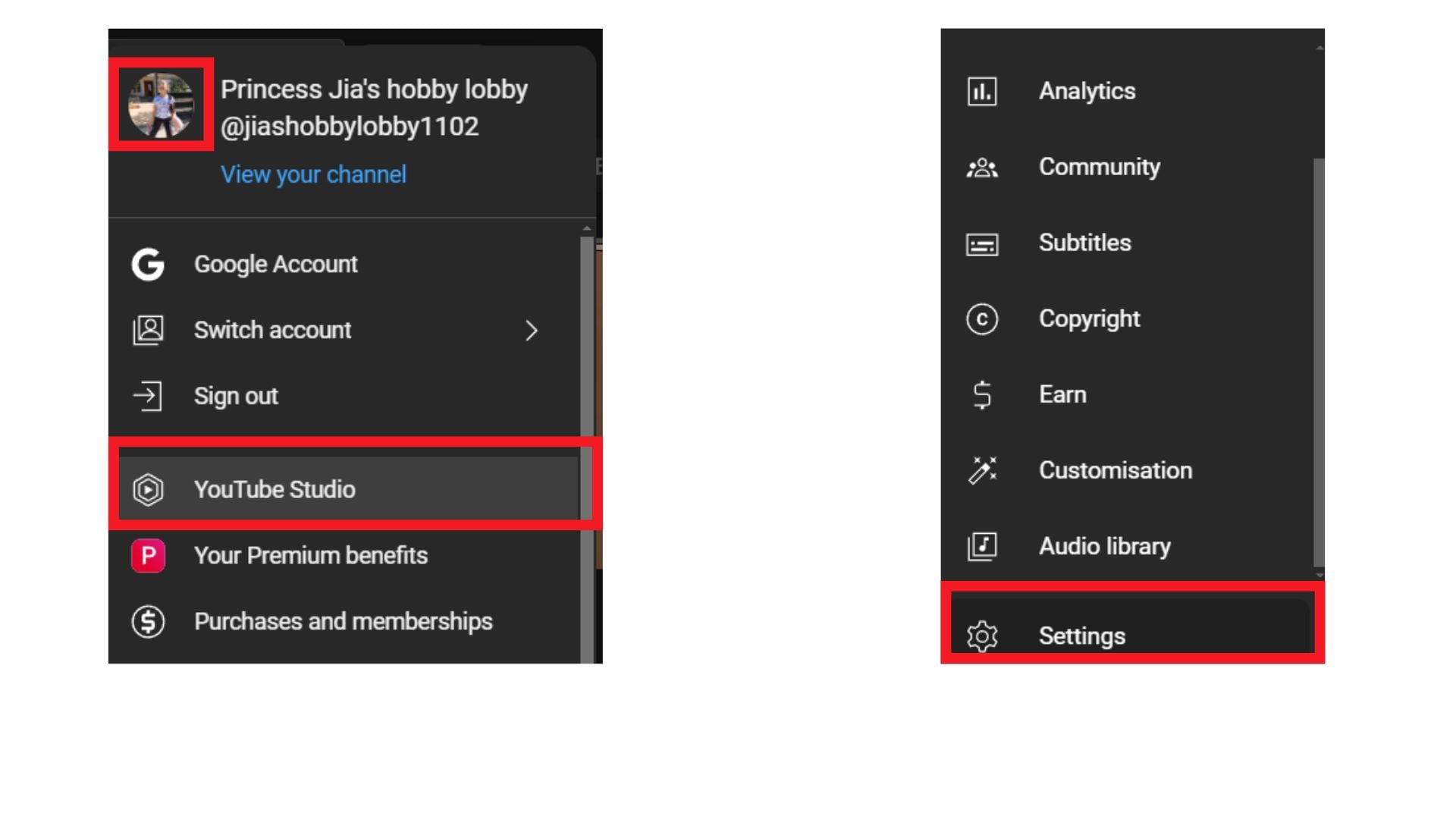Click the Google G logo icon
The image size is (1456, 819).
(x=148, y=264)
